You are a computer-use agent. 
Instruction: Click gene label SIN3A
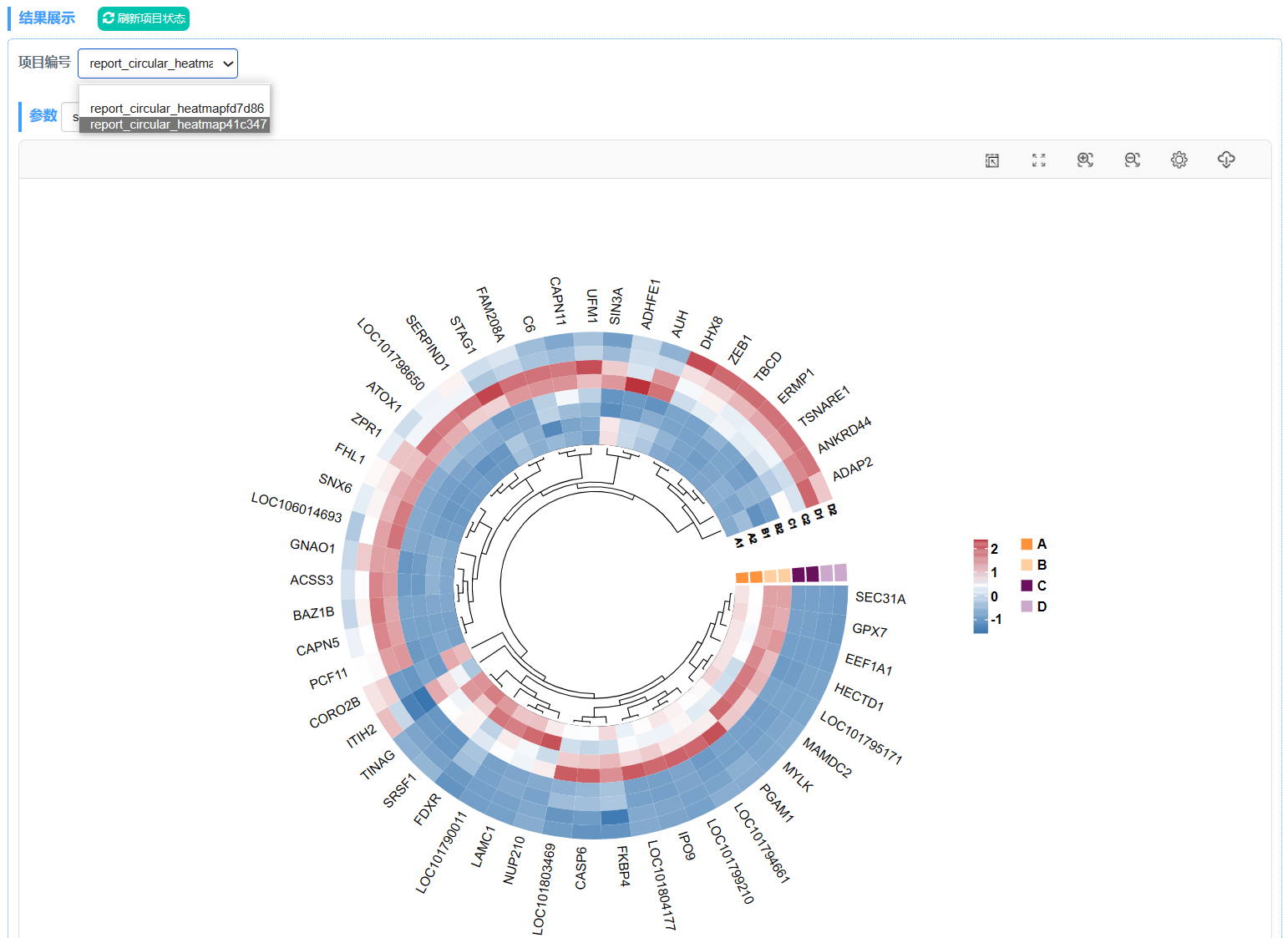point(616,306)
